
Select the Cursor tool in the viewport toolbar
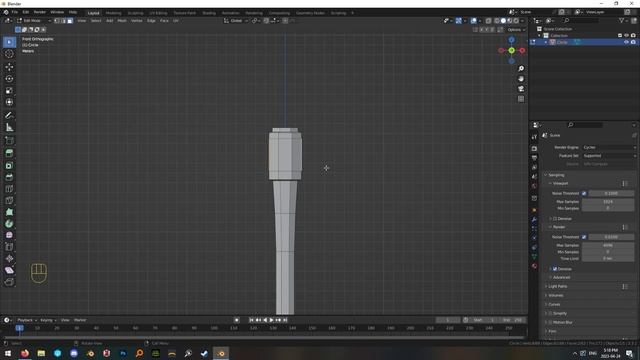9,54
